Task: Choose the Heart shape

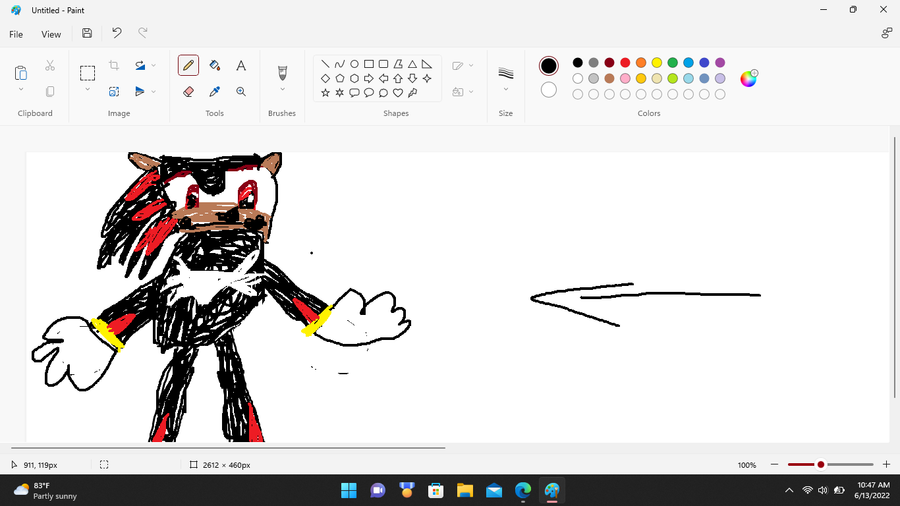Action: pos(398,92)
